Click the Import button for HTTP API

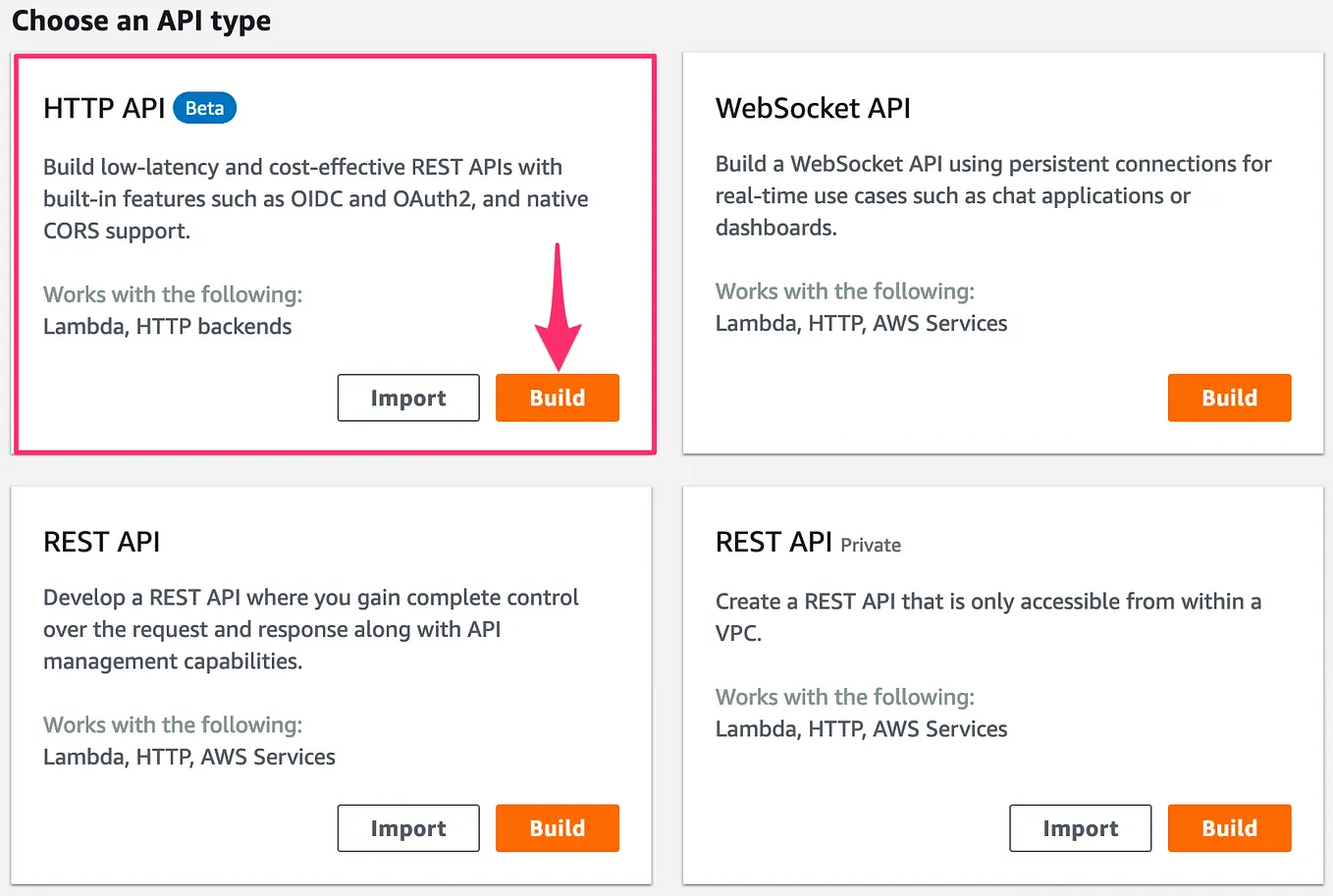[408, 397]
